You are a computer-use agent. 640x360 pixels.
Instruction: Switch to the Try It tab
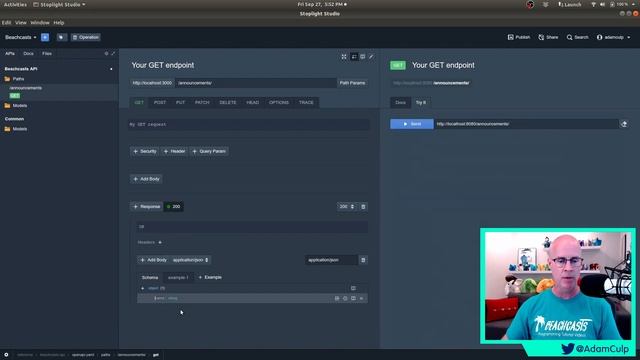[421, 102]
